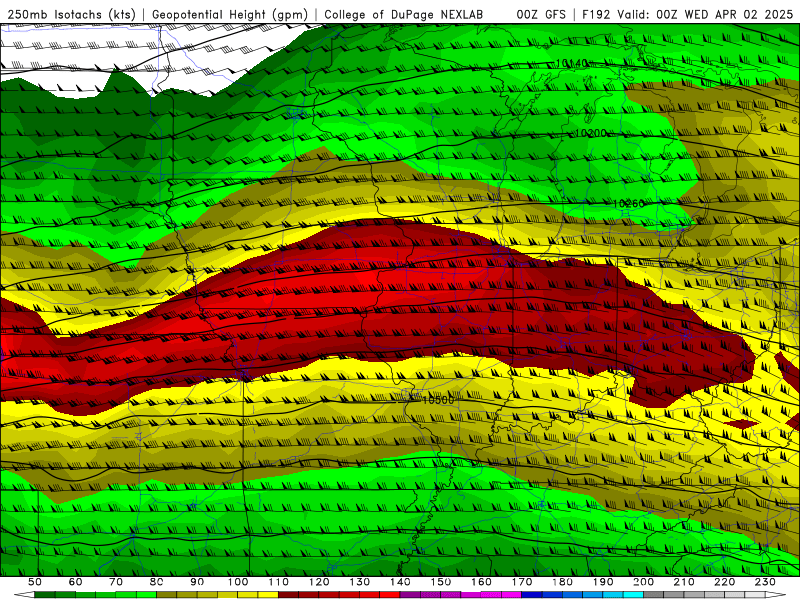Click the 190 value on the color scale
800x600 pixels.
click(x=603, y=582)
